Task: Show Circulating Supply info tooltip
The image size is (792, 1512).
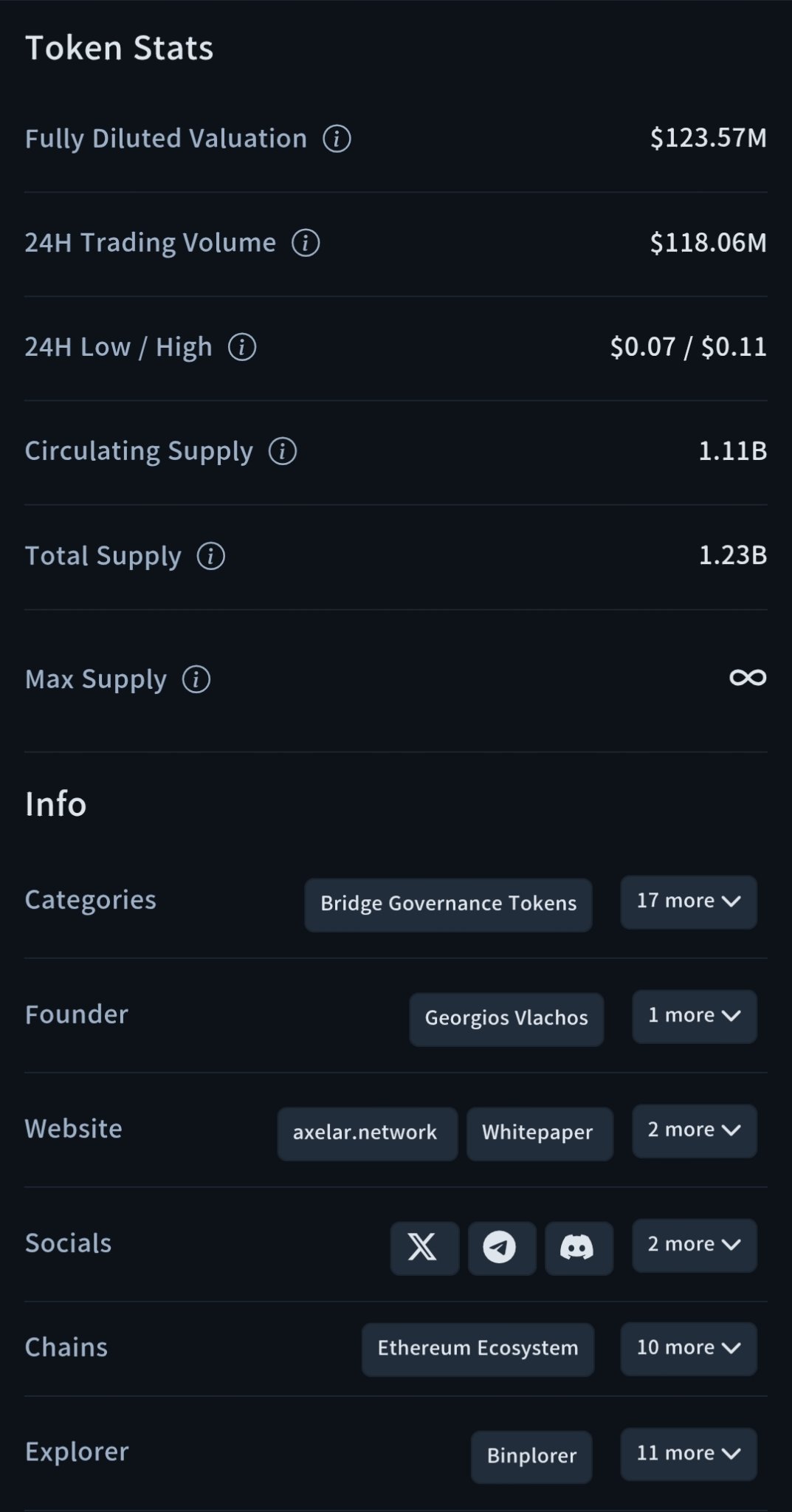Action: [x=283, y=450]
